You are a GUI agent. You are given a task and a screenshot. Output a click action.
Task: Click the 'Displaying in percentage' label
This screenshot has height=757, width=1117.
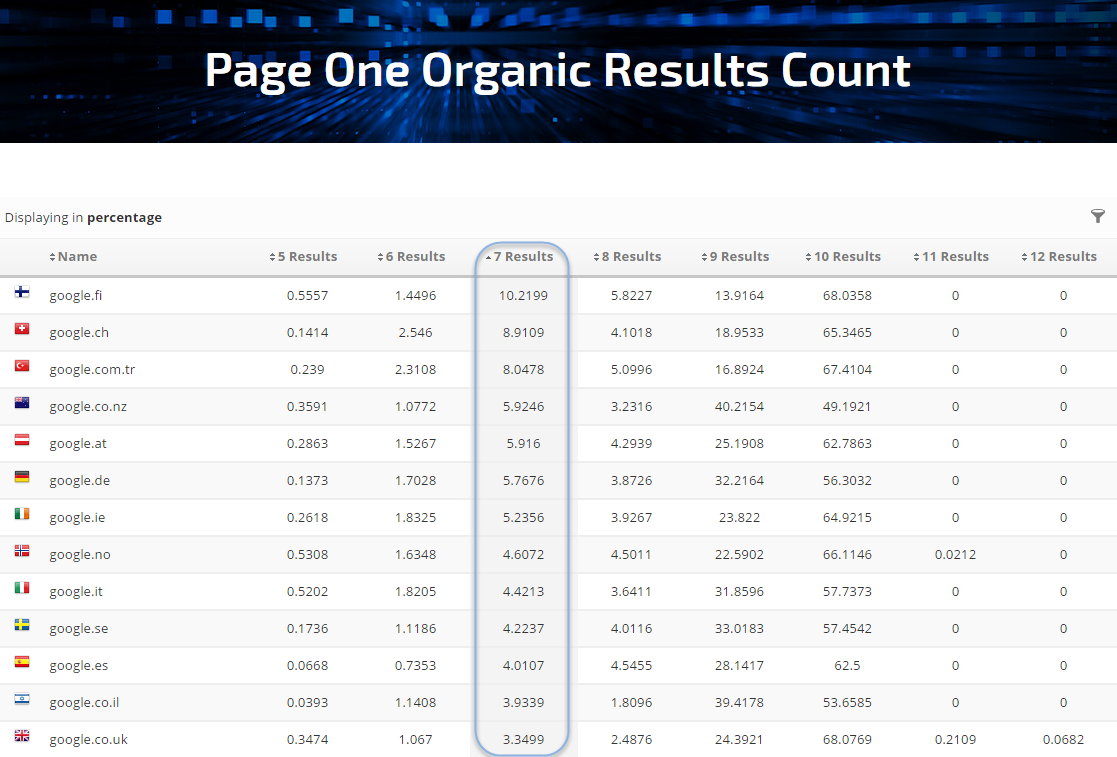(83, 217)
